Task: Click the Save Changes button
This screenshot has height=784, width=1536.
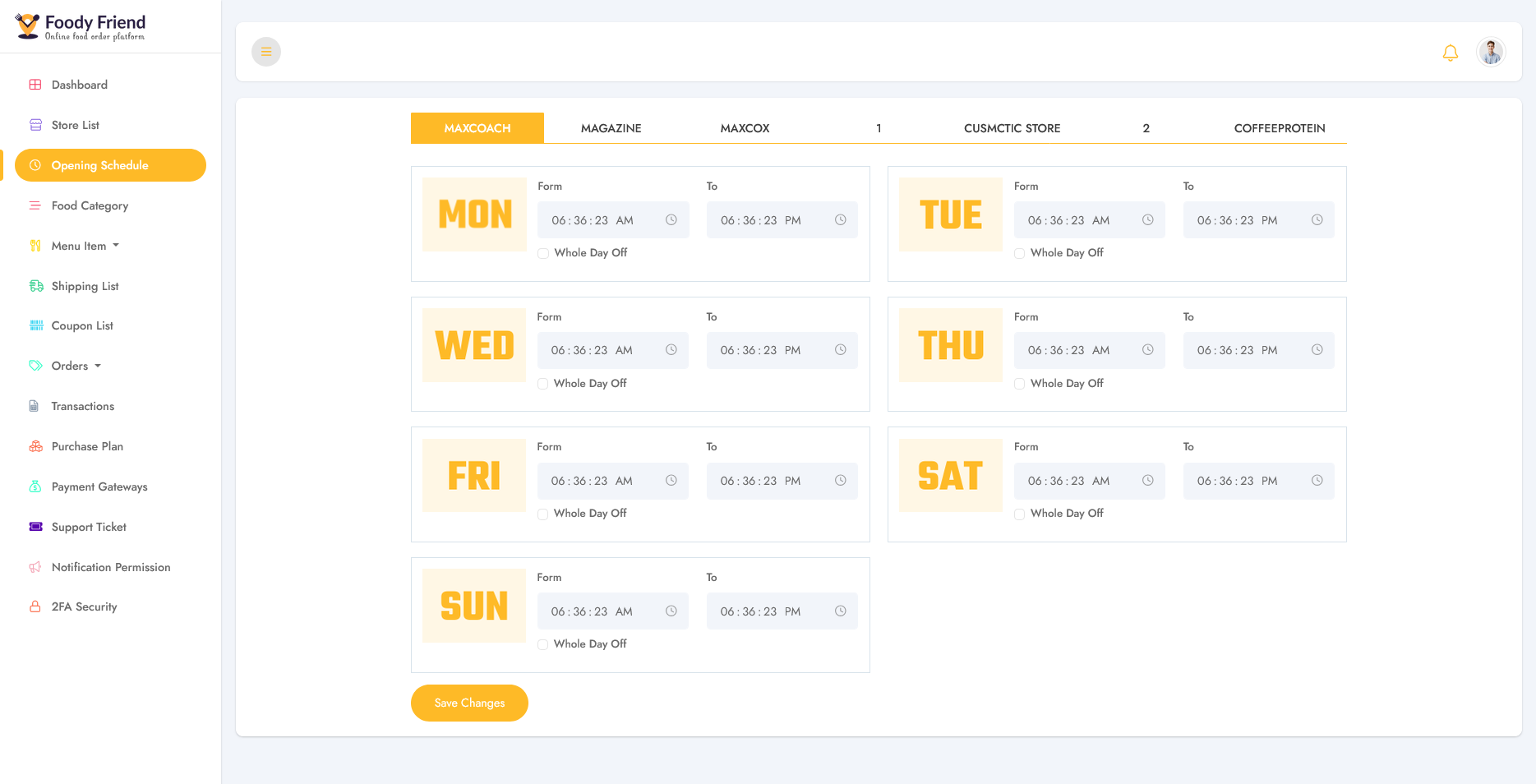Action: pyautogui.click(x=469, y=703)
